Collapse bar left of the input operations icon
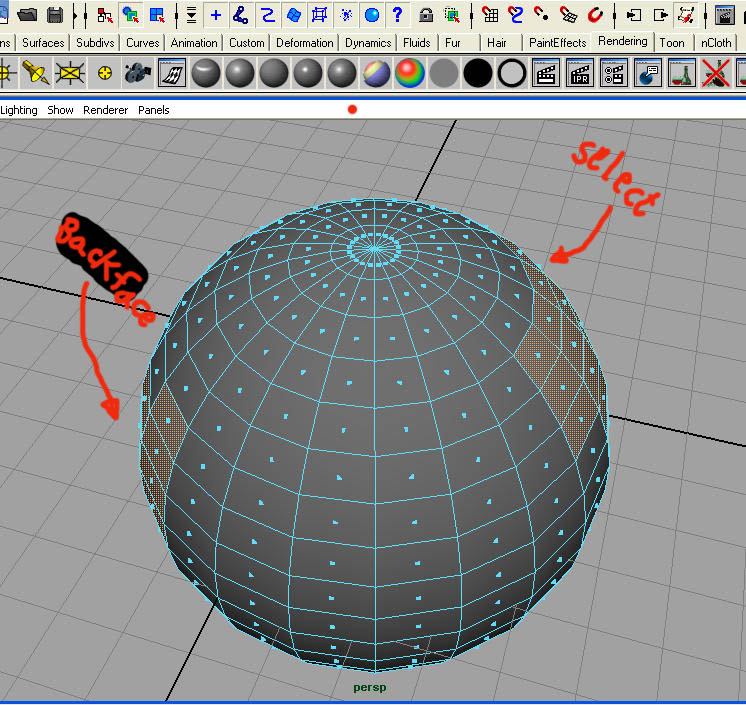This screenshot has width=746, height=705. click(x=614, y=15)
